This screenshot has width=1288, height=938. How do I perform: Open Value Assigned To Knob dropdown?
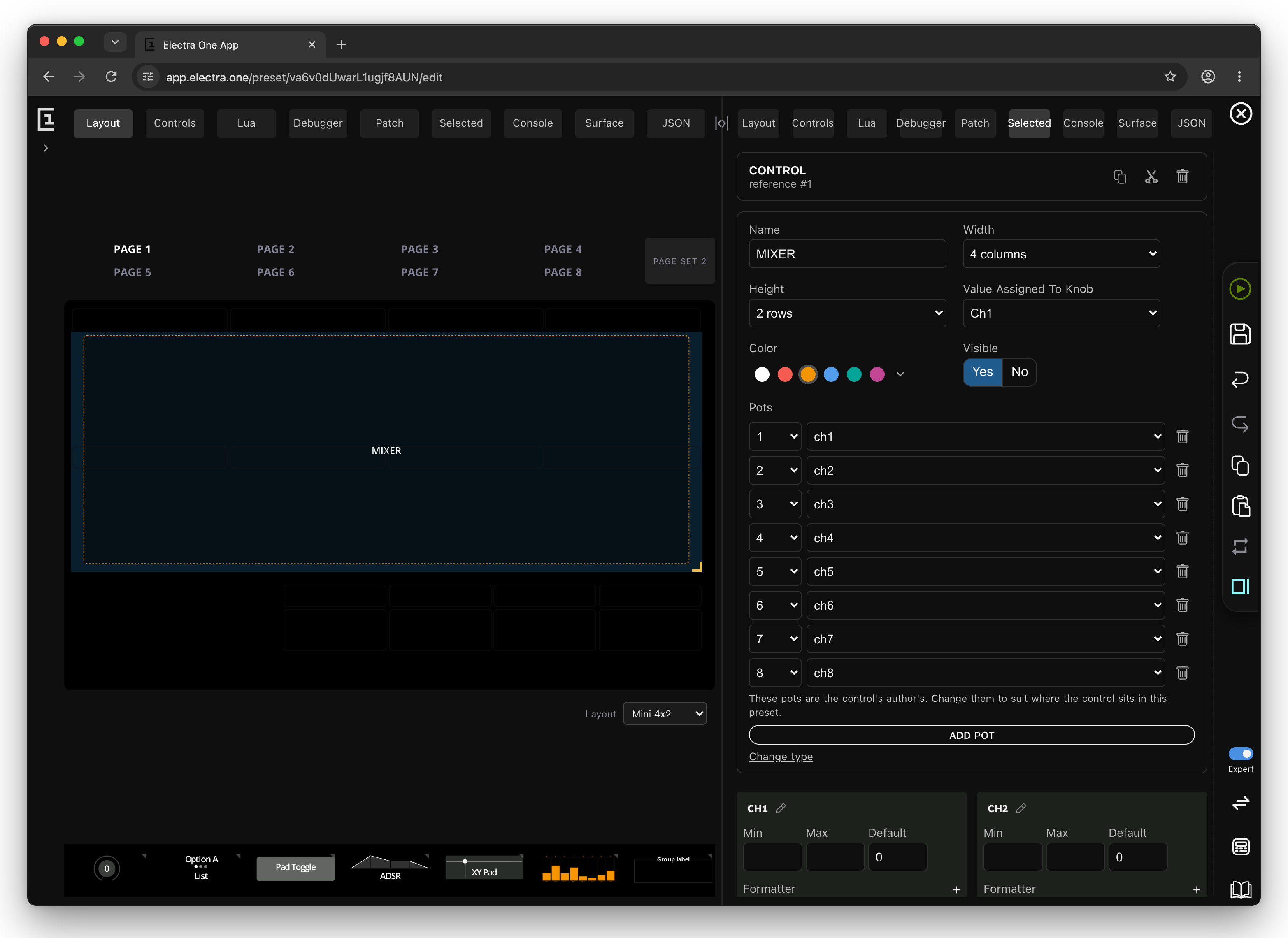pyautogui.click(x=1061, y=313)
